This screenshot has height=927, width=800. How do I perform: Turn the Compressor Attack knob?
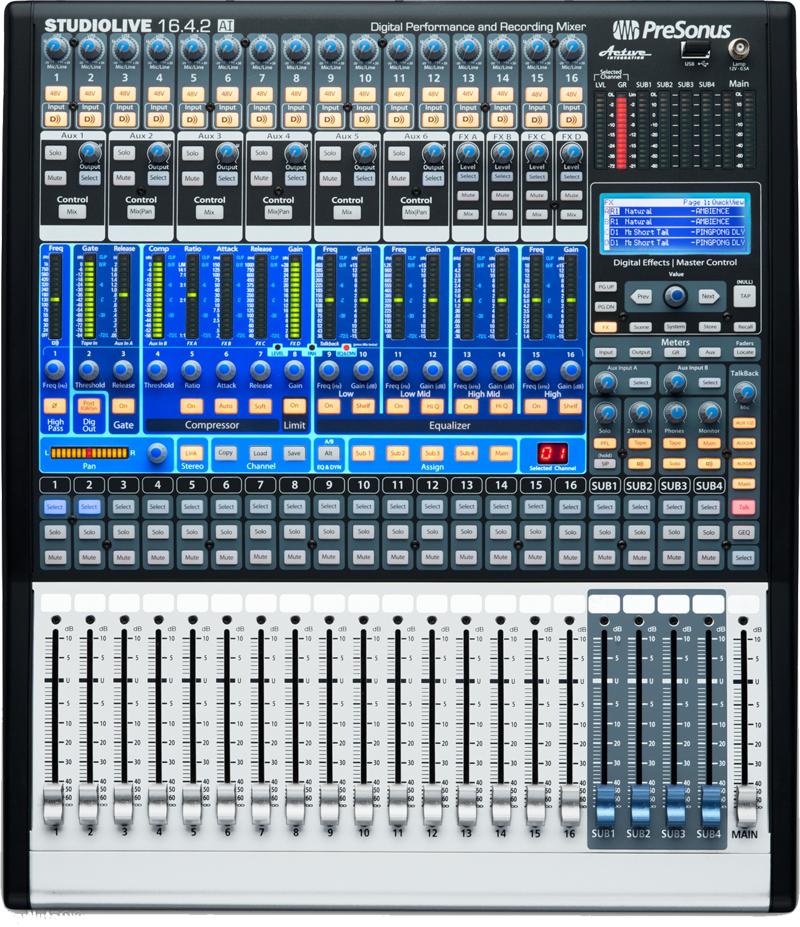tap(225, 370)
